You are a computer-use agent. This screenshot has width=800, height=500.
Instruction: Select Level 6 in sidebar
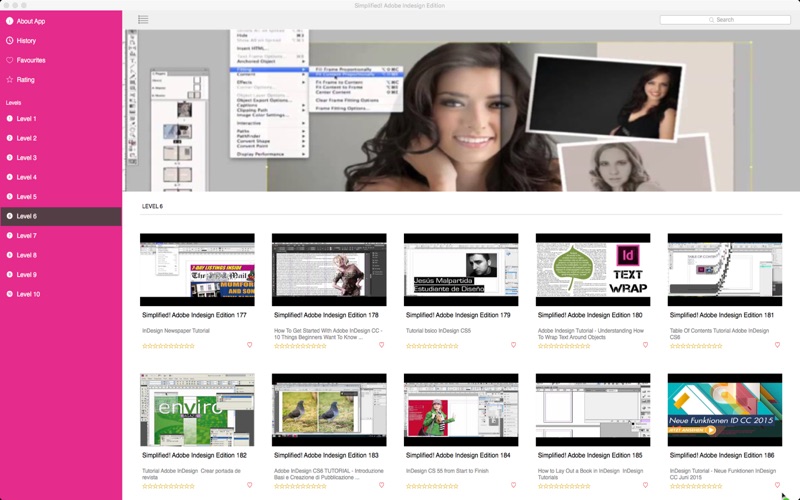61,216
